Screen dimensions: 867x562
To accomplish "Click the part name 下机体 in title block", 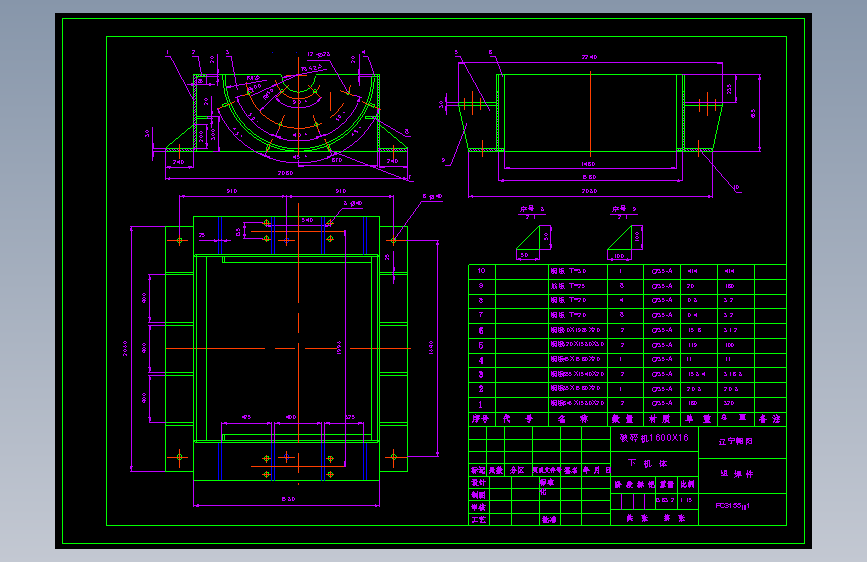I will (x=647, y=464).
